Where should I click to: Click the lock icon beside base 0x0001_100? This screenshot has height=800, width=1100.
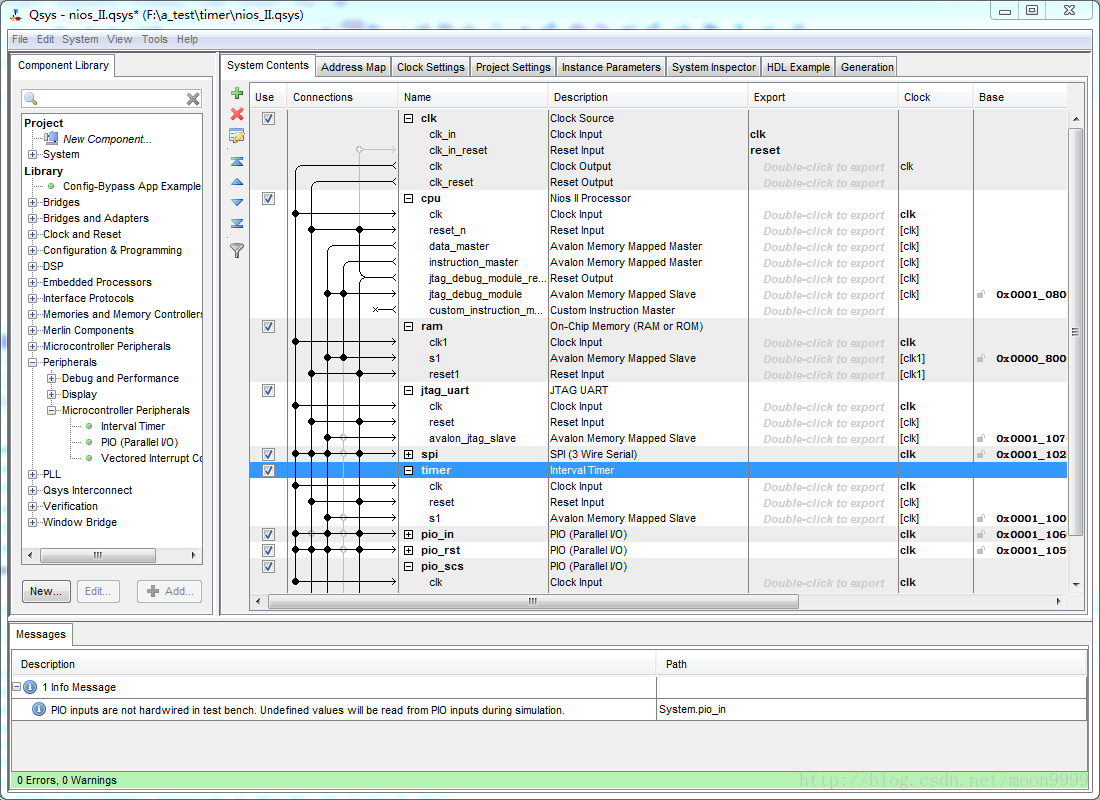click(x=981, y=519)
